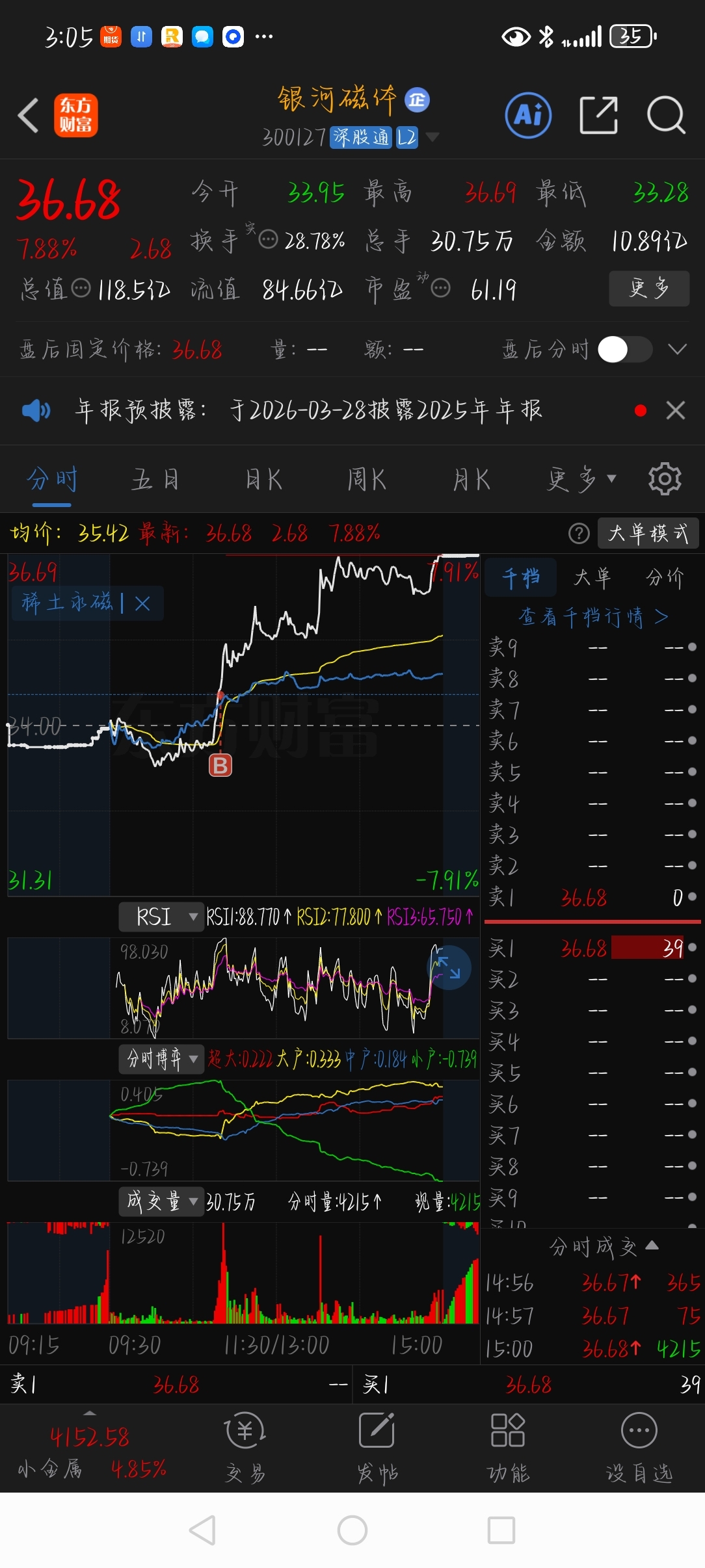Tap the info icon beside 换手
This screenshot has height=1568, width=705.
[268, 240]
